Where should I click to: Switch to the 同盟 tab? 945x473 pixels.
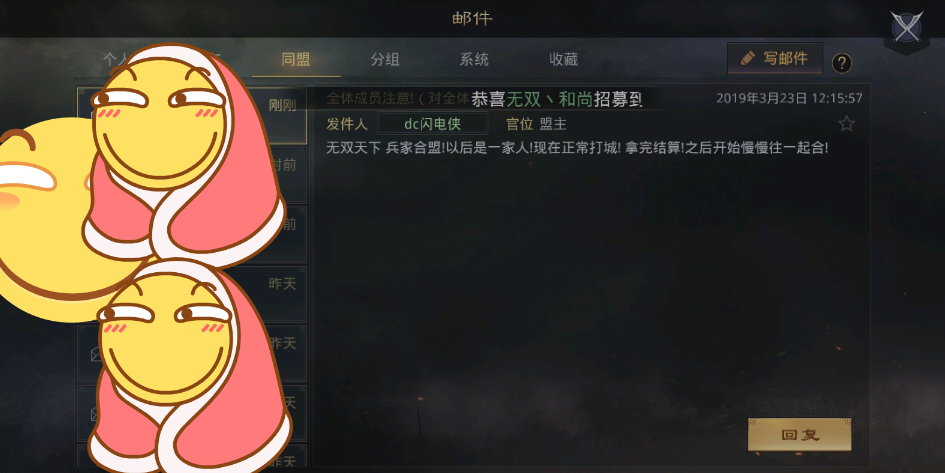296,60
